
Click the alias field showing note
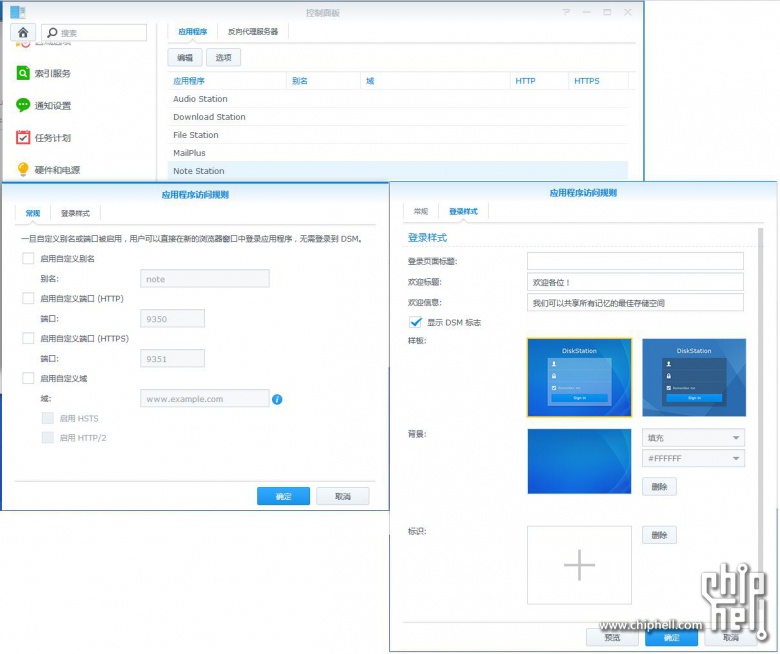click(x=205, y=279)
